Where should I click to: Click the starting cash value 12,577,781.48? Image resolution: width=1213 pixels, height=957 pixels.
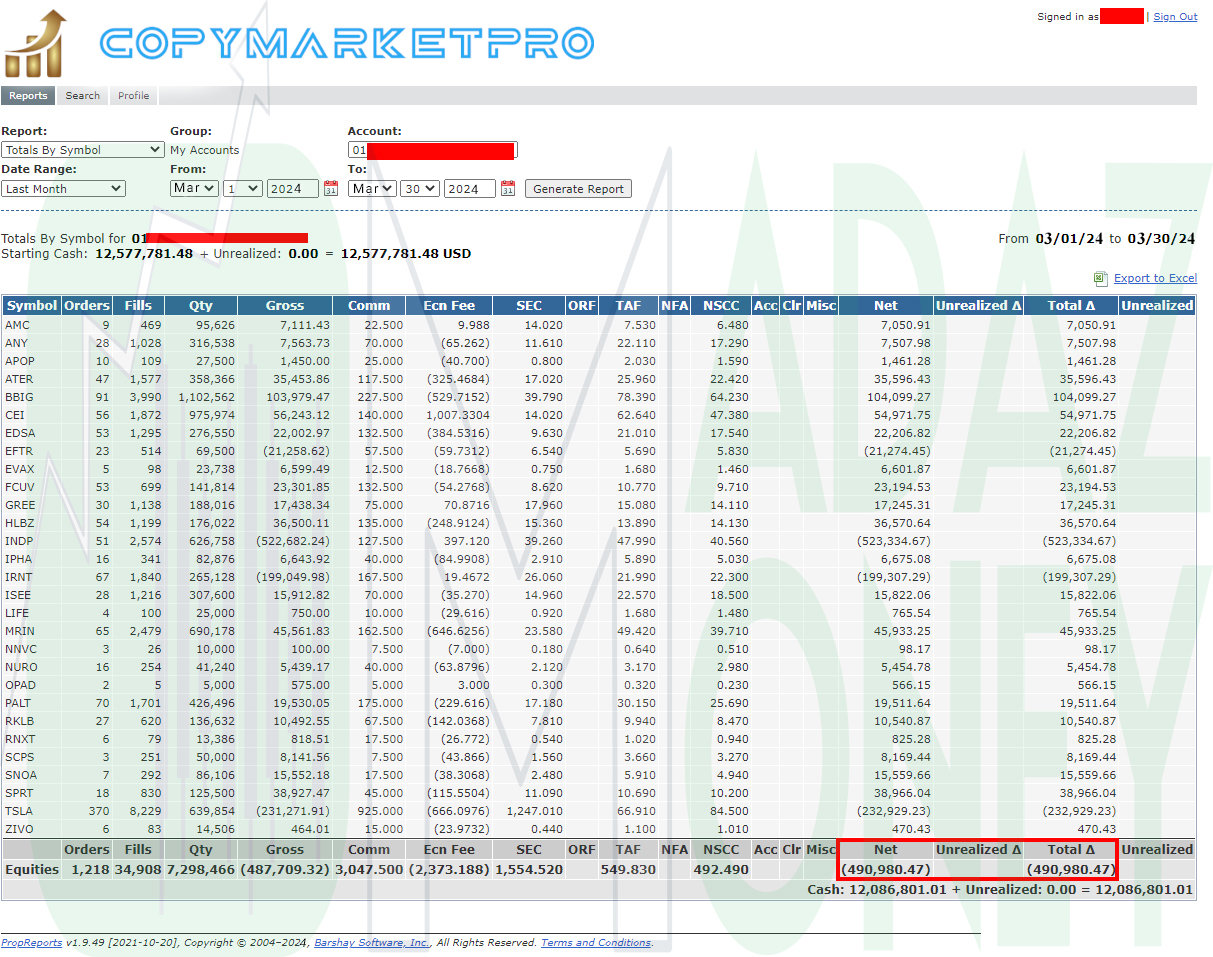pos(144,254)
